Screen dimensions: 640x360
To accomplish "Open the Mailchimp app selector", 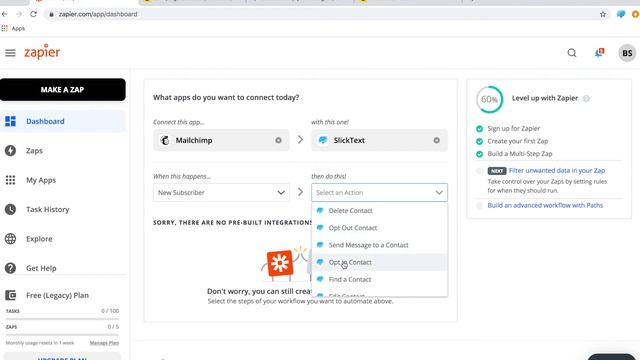I will click(221, 140).
